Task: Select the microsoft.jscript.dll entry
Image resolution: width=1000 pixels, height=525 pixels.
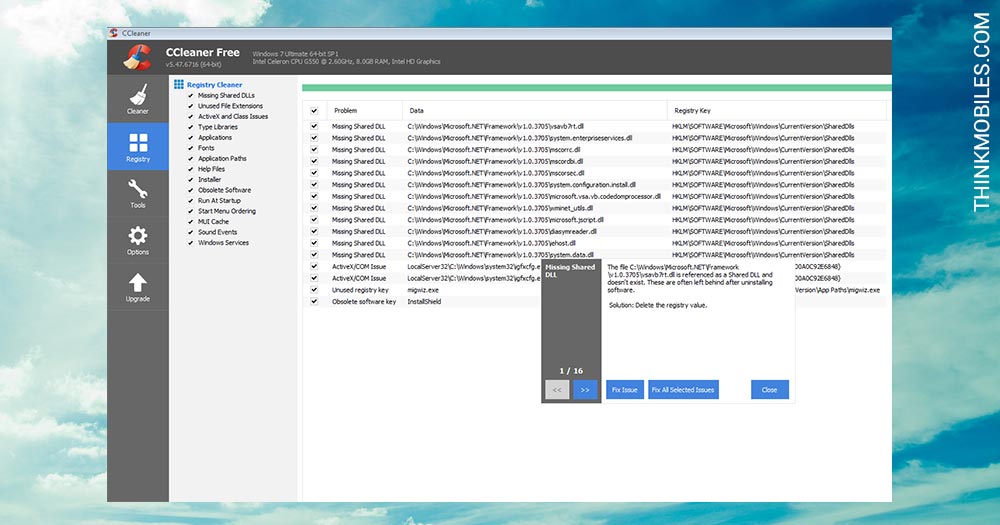Action: pos(505,219)
